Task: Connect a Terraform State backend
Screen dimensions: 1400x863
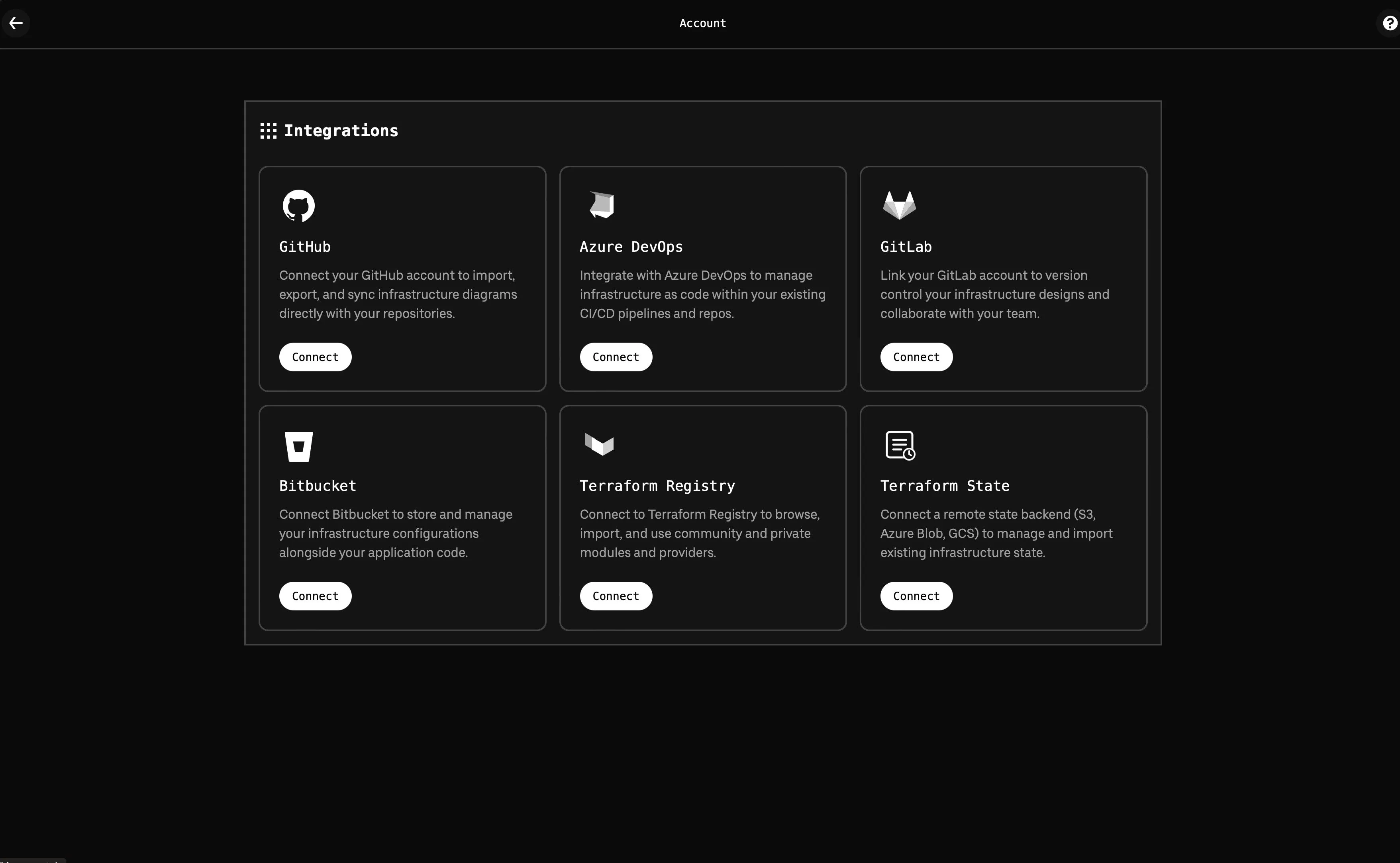Action: (x=916, y=596)
